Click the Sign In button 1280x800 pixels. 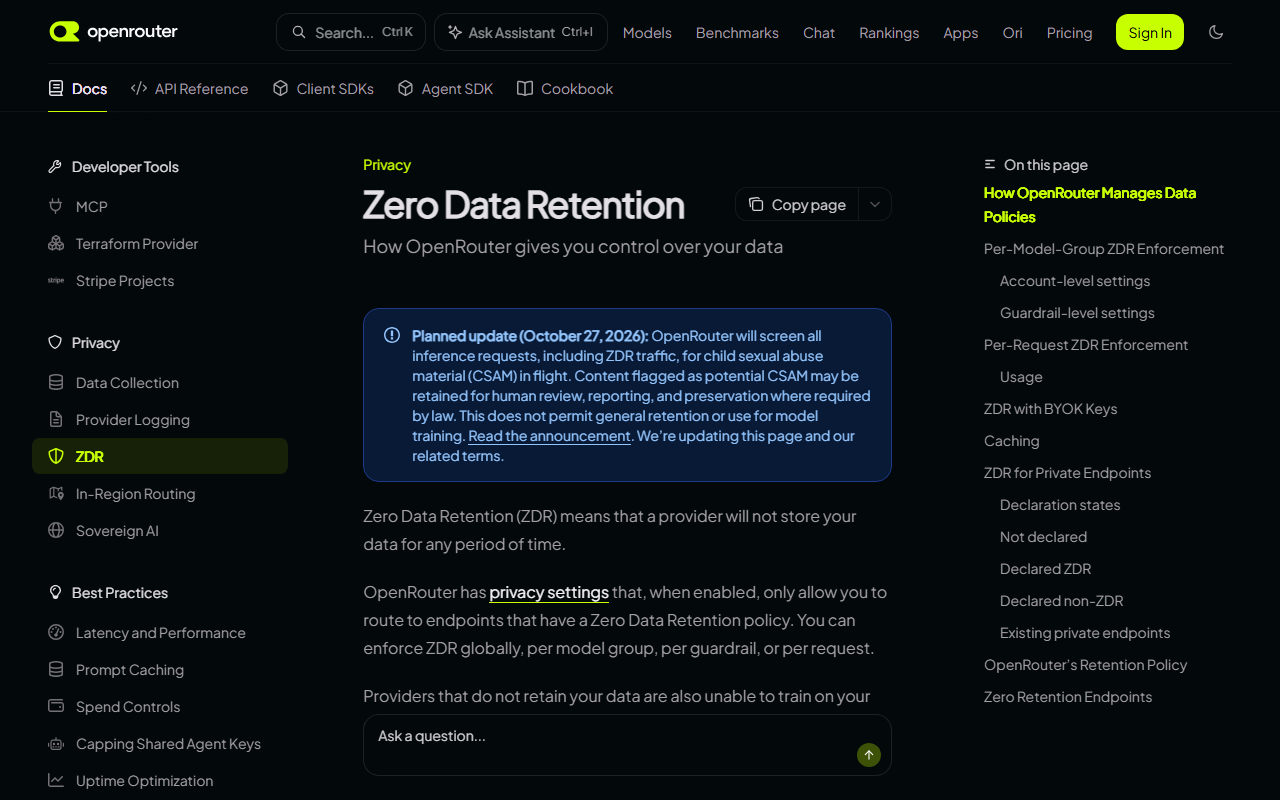1150,32
